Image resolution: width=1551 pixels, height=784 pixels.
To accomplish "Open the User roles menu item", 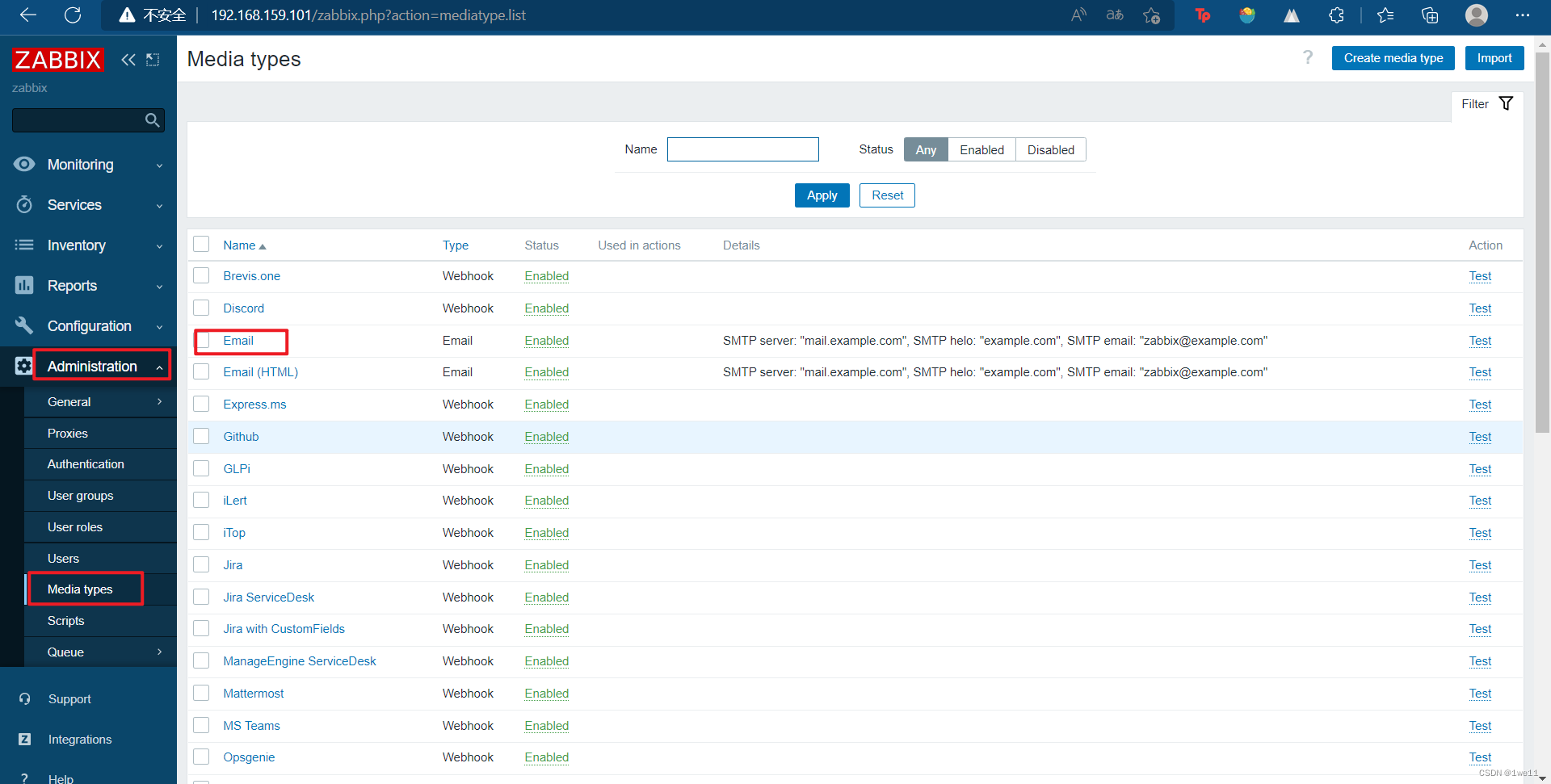I will click(100, 527).
